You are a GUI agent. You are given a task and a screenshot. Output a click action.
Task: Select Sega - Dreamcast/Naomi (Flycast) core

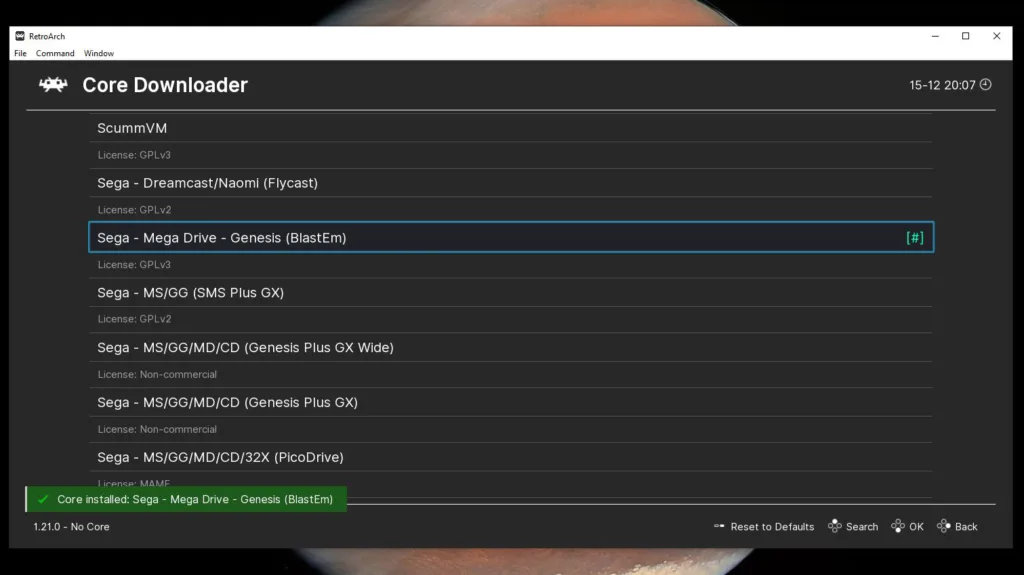click(x=511, y=183)
